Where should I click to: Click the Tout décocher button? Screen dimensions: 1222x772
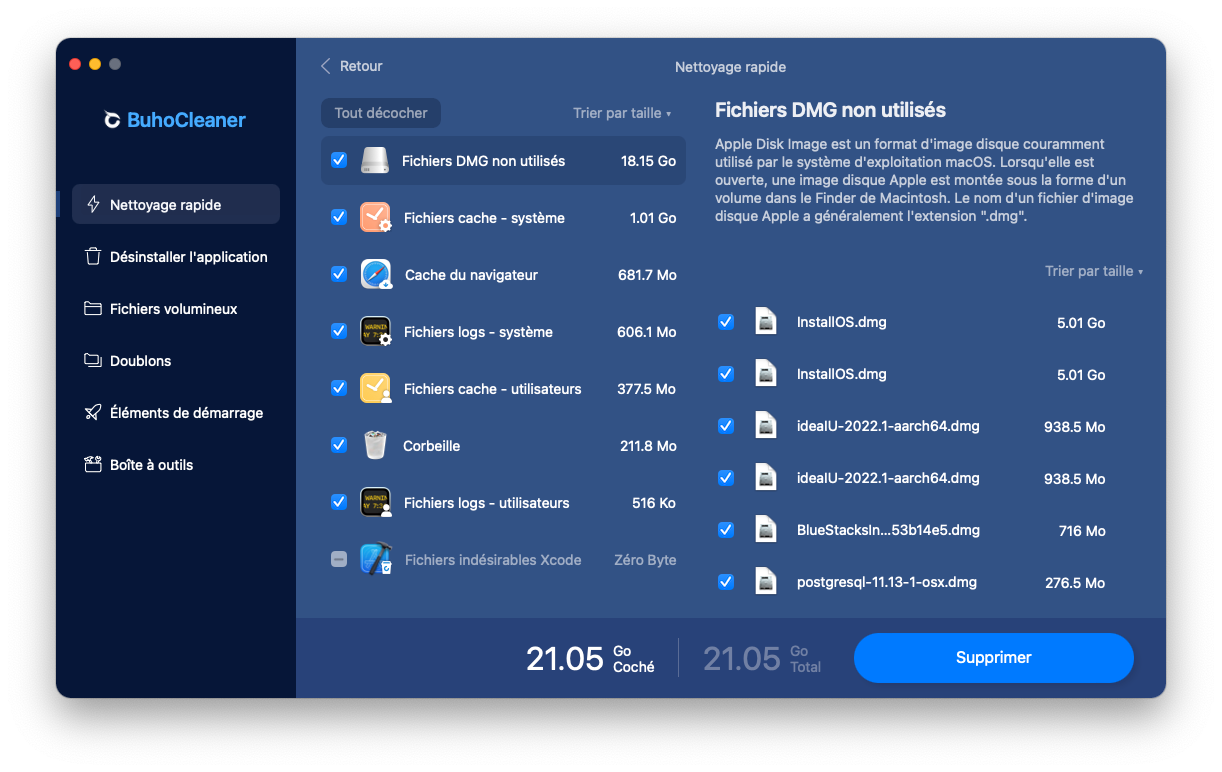click(x=381, y=113)
